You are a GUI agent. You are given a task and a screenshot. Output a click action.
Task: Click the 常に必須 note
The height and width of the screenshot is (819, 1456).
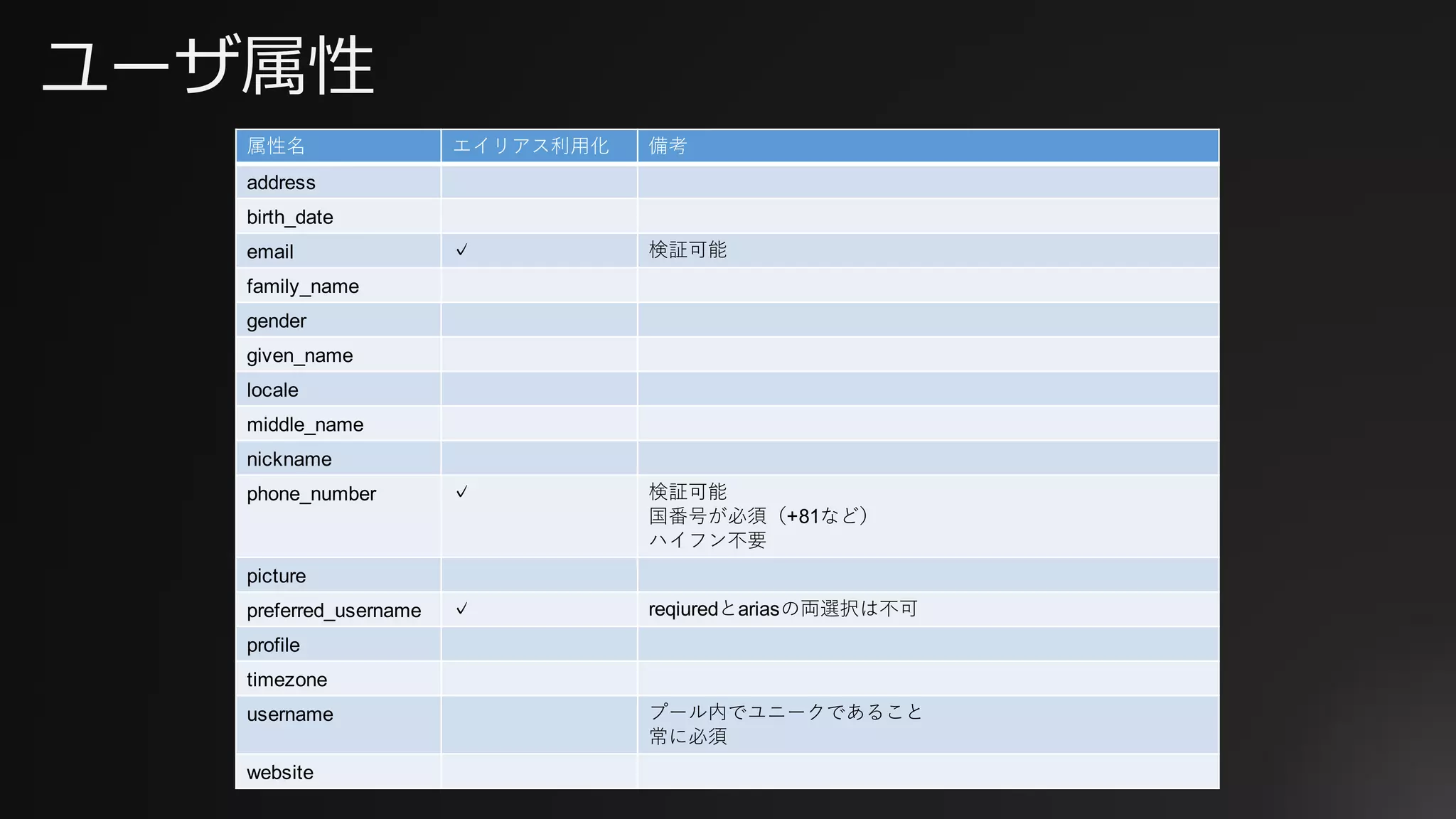pos(687,736)
